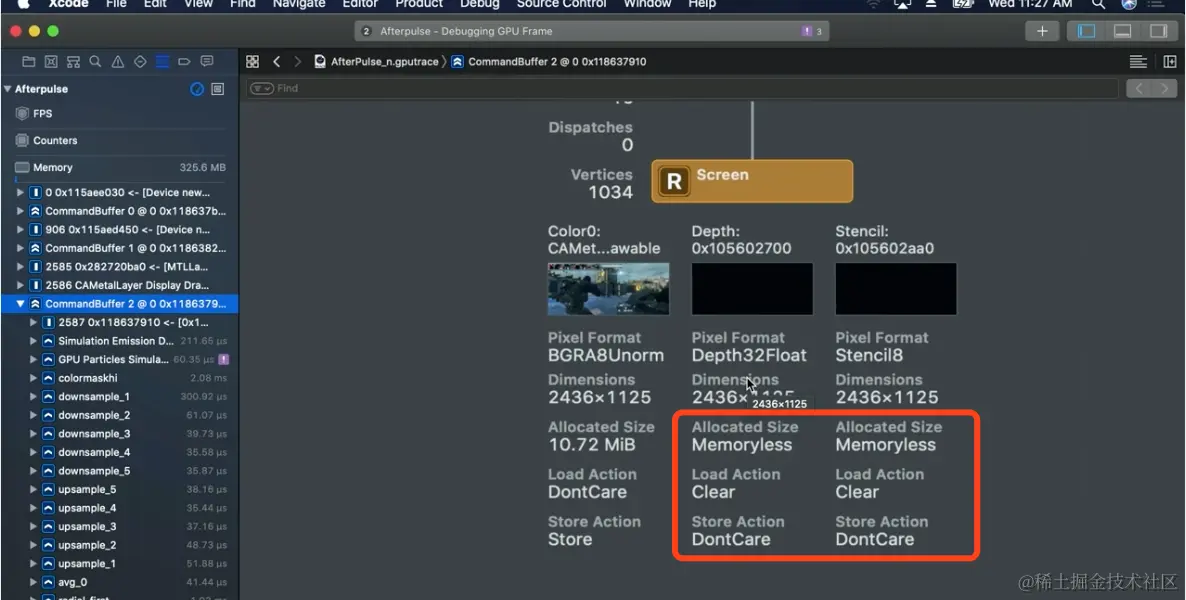Add editor pane on the right
The image size is (1186, 600).
click(x=1169, y=62)
